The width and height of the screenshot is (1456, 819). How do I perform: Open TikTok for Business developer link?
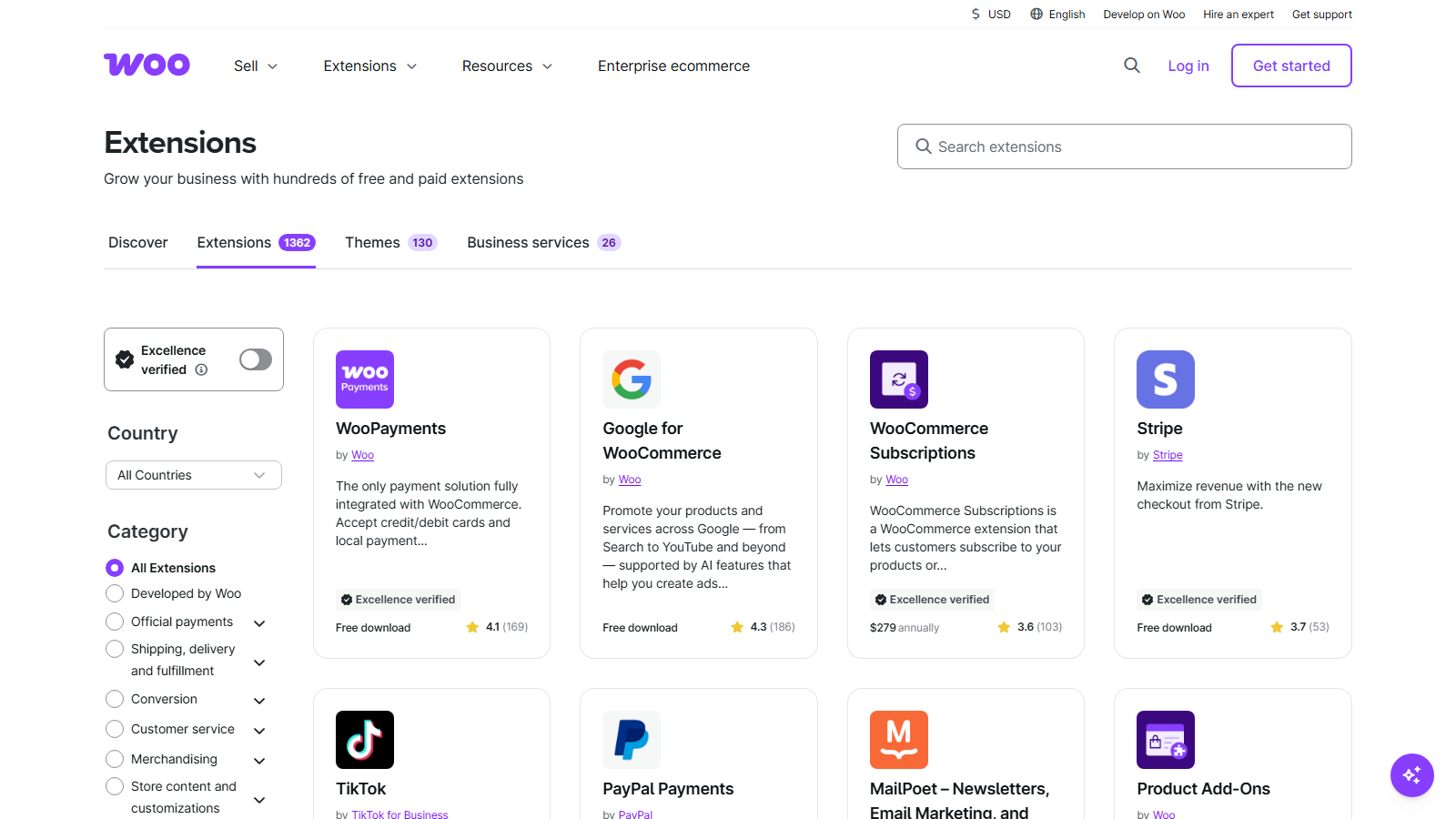pyautogui.click(x=399, y=814)
